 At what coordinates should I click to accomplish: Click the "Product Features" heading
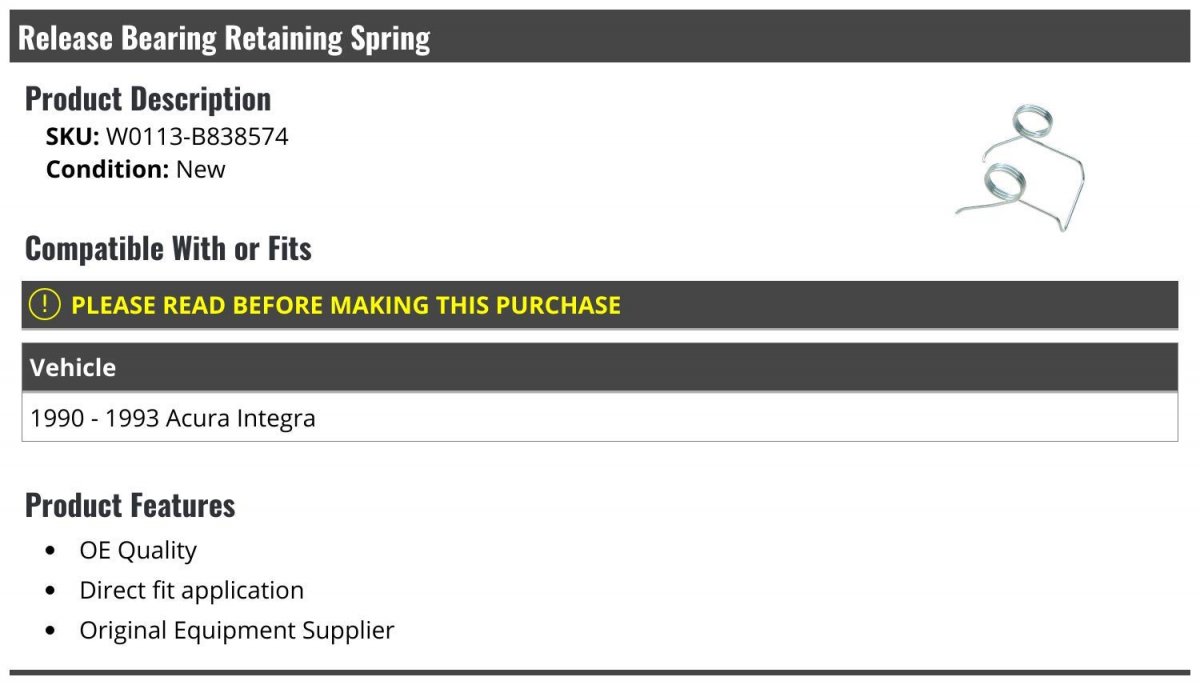click(x=130, y=505)
